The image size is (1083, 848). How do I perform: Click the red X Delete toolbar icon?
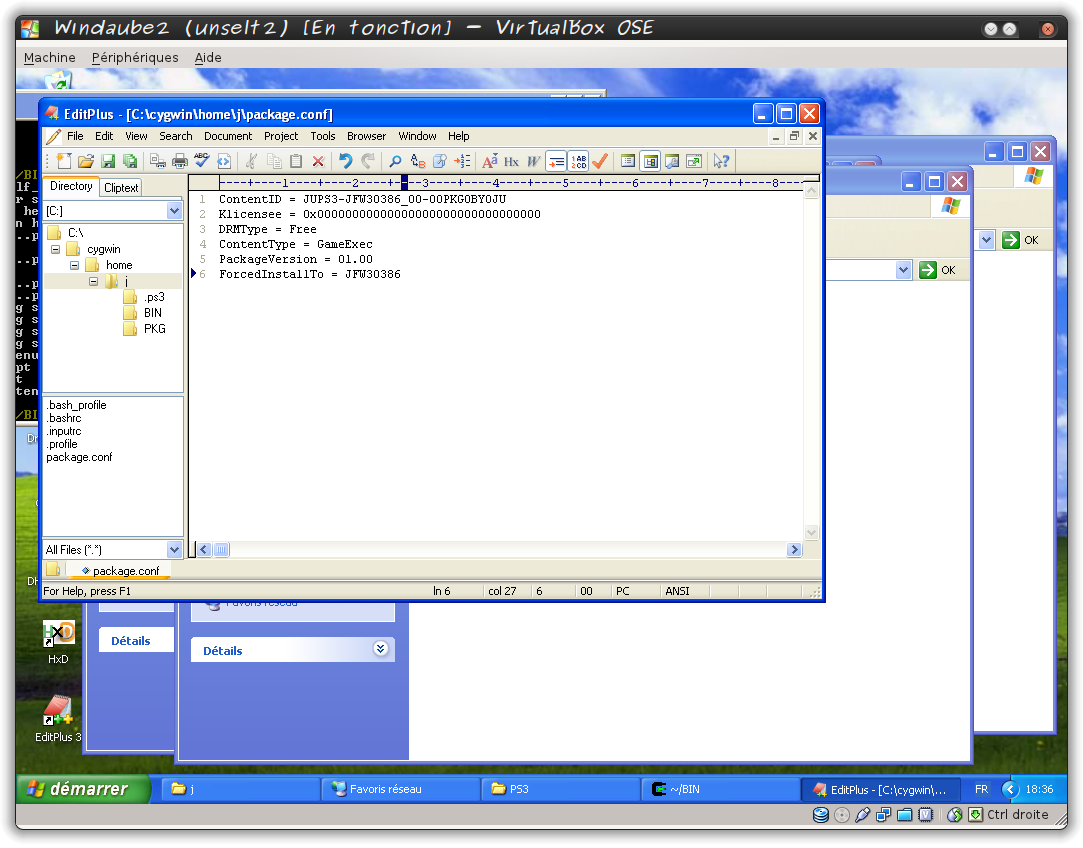point(318,162)
